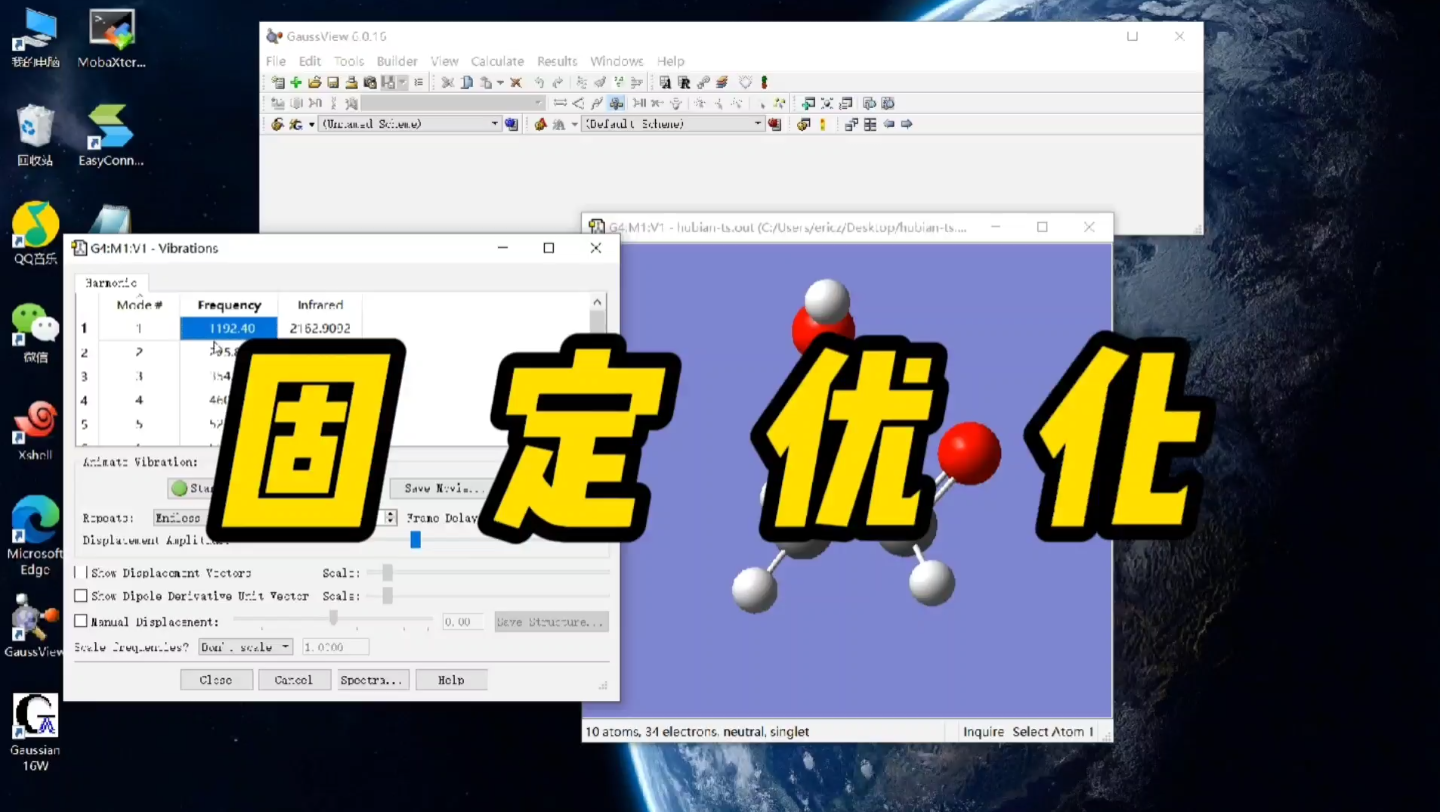This screenshot has width=1440, height=812.
Task: Click the Help button in Vibrations dialog
Action: tap(451, 680)
